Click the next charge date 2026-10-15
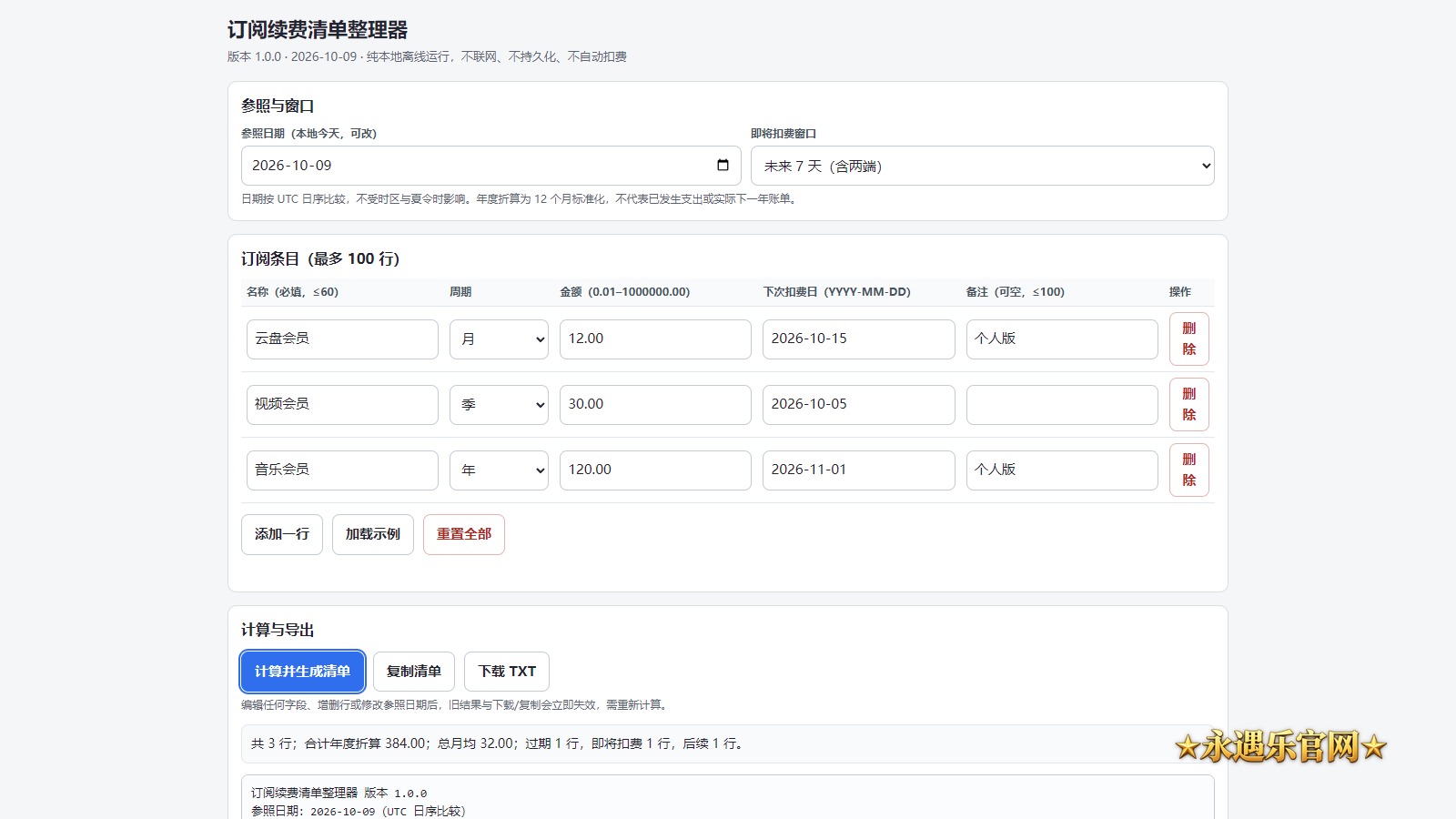The height and width of the screenshot is (819, 1456). tap(859, 339)
